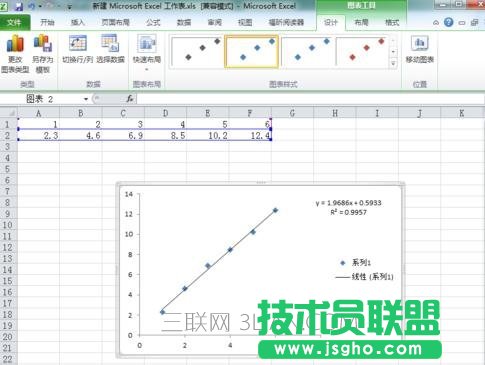Select the trendline equation y = 1.9686x + 0.5933
Image resolution: width=485 pixels, height=365 pixels.
(x=349, y=203)
